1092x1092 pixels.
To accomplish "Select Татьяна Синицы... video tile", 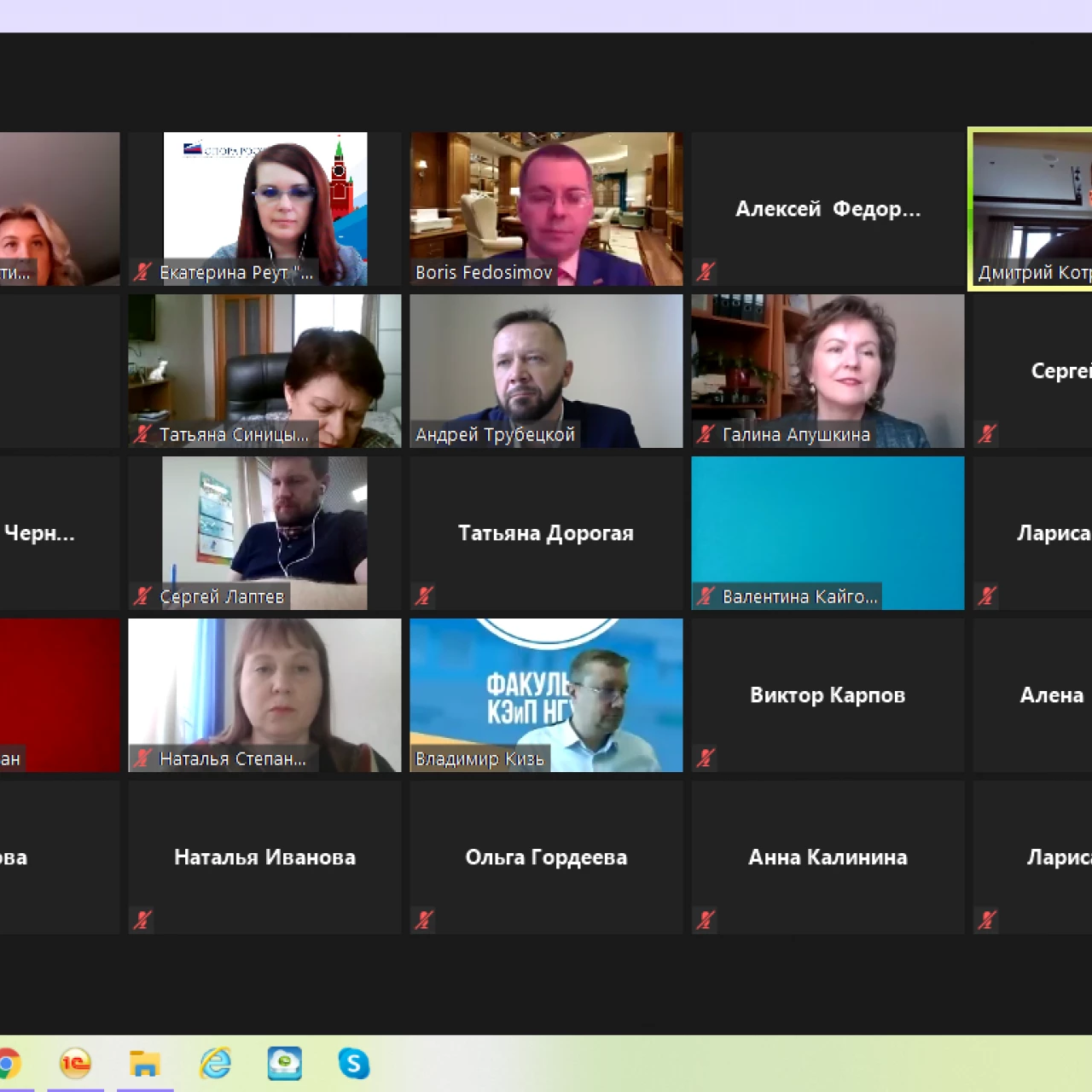I will [264, 371].
